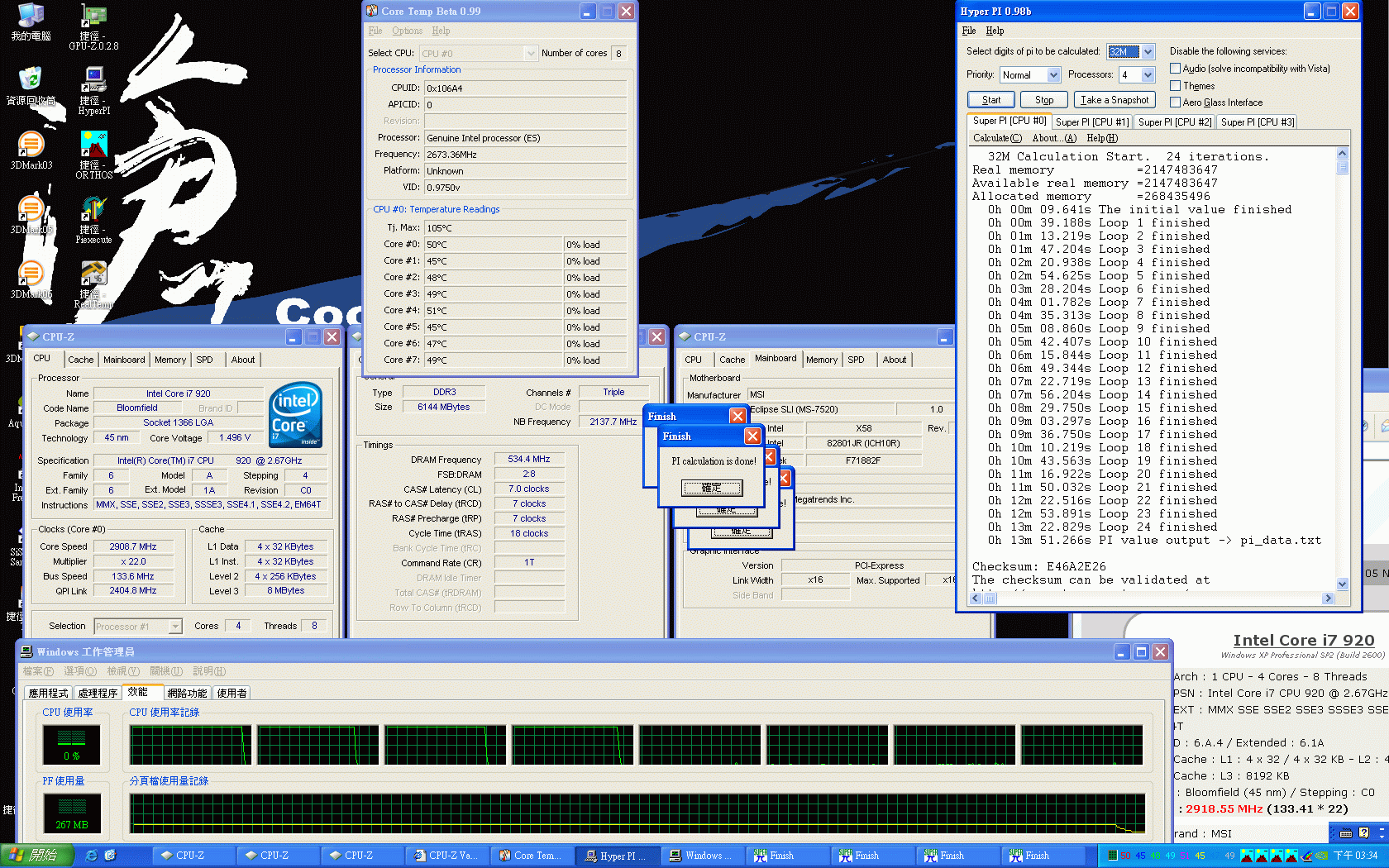Click the Start button in Hyper PI
Image resolution: width=1389 pixels, height=868 pixels.
(x=991, y=99)
